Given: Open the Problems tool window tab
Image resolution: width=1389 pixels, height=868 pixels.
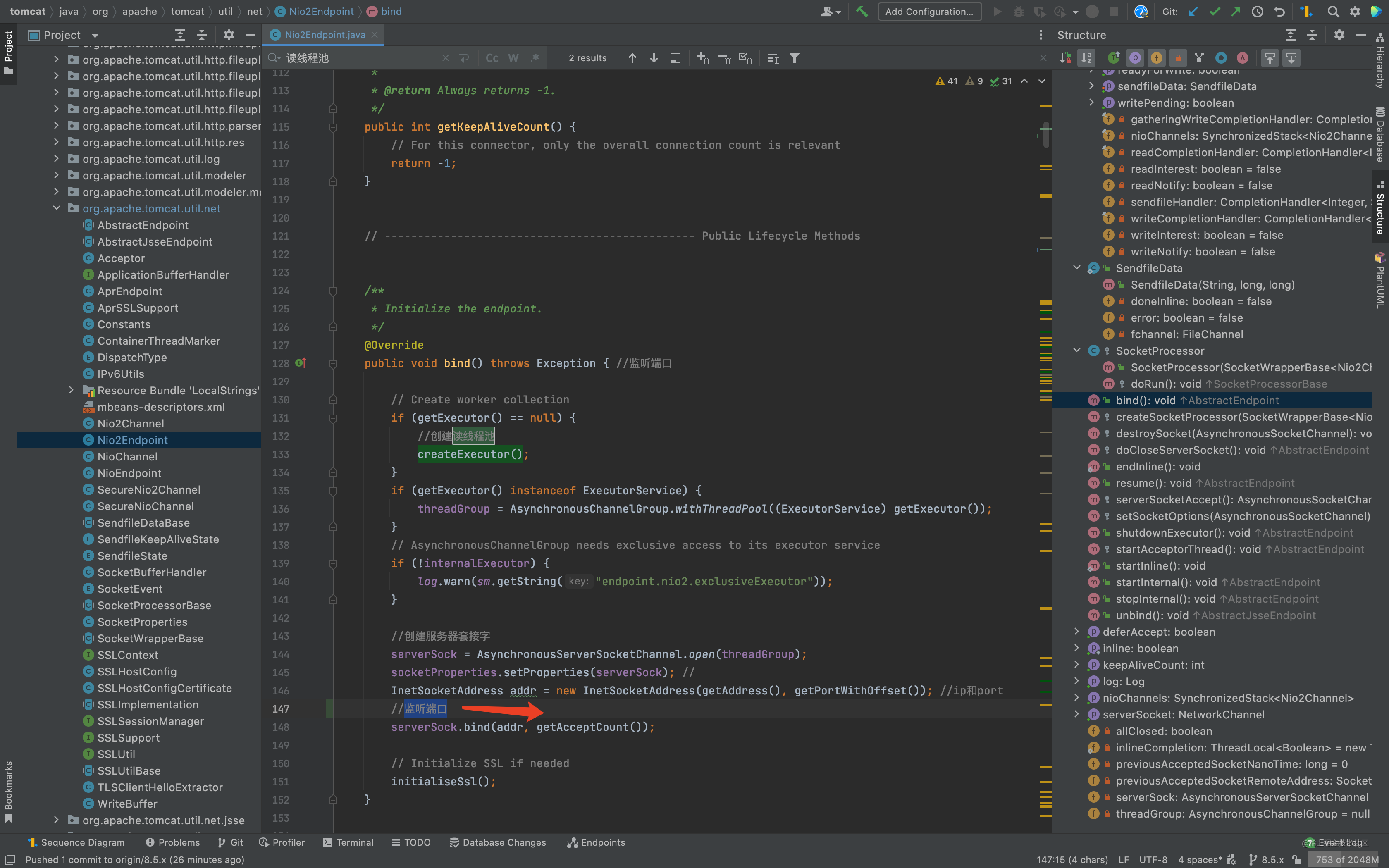Looking at the screenshot, I should coord(173,842).
